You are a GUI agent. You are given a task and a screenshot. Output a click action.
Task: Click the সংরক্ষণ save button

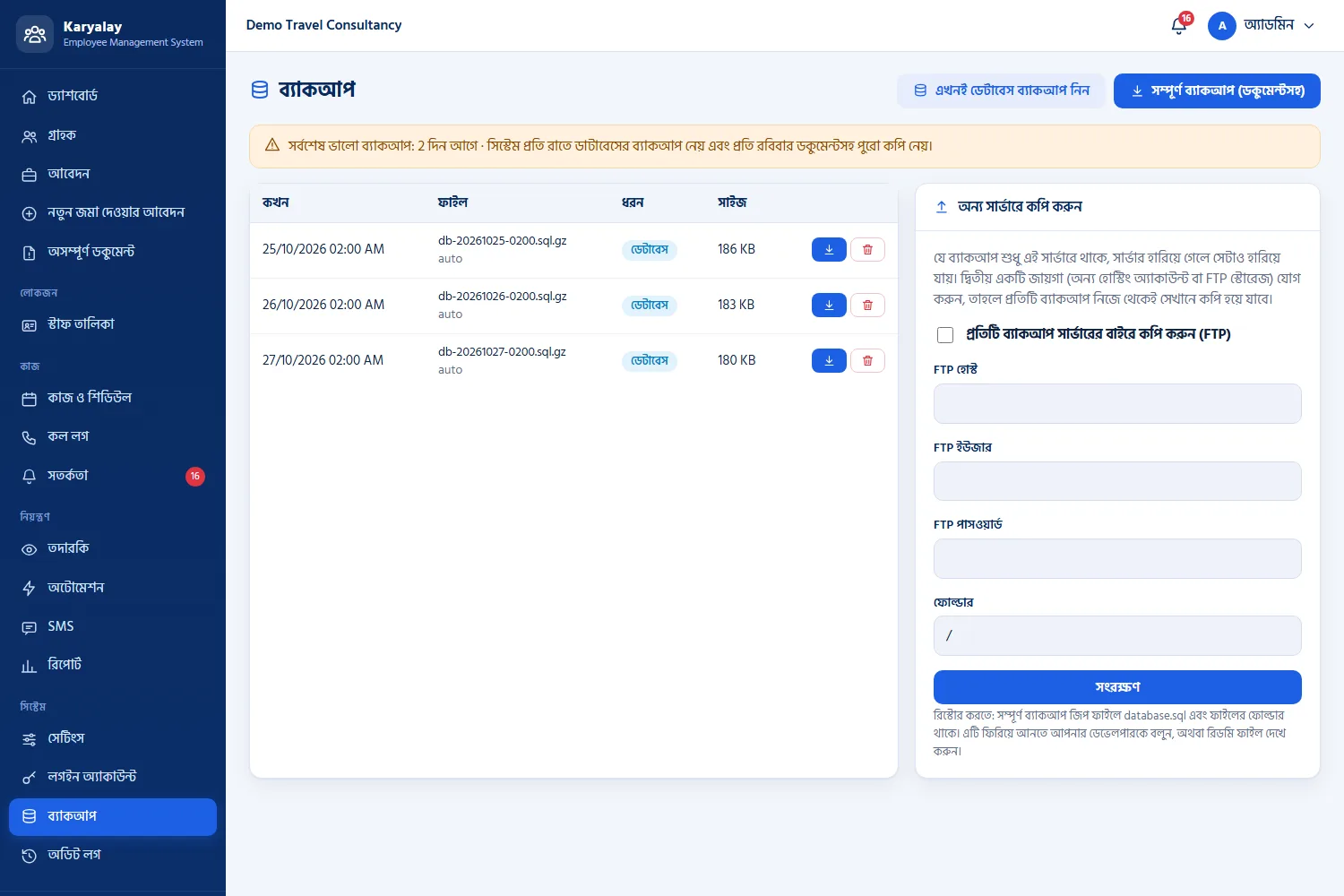1117,687
